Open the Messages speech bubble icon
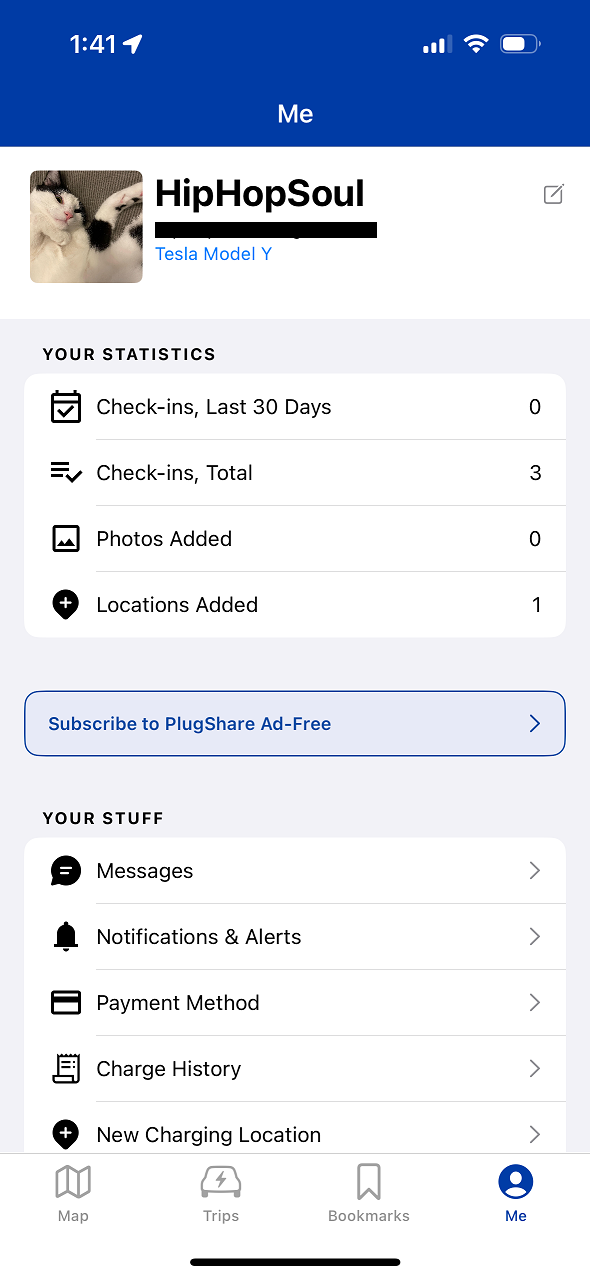The height and width of the screenshot is (1278, 590). coord(66,871)
